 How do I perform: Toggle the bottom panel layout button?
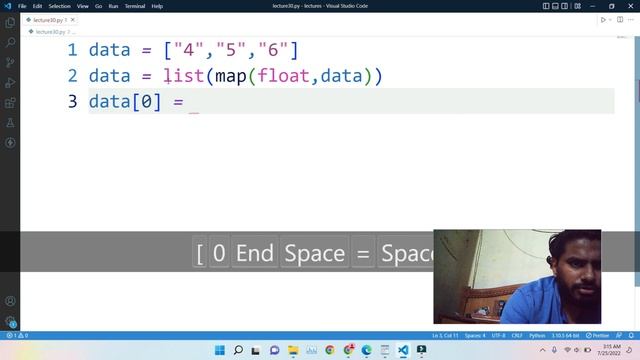pos(556,6)
